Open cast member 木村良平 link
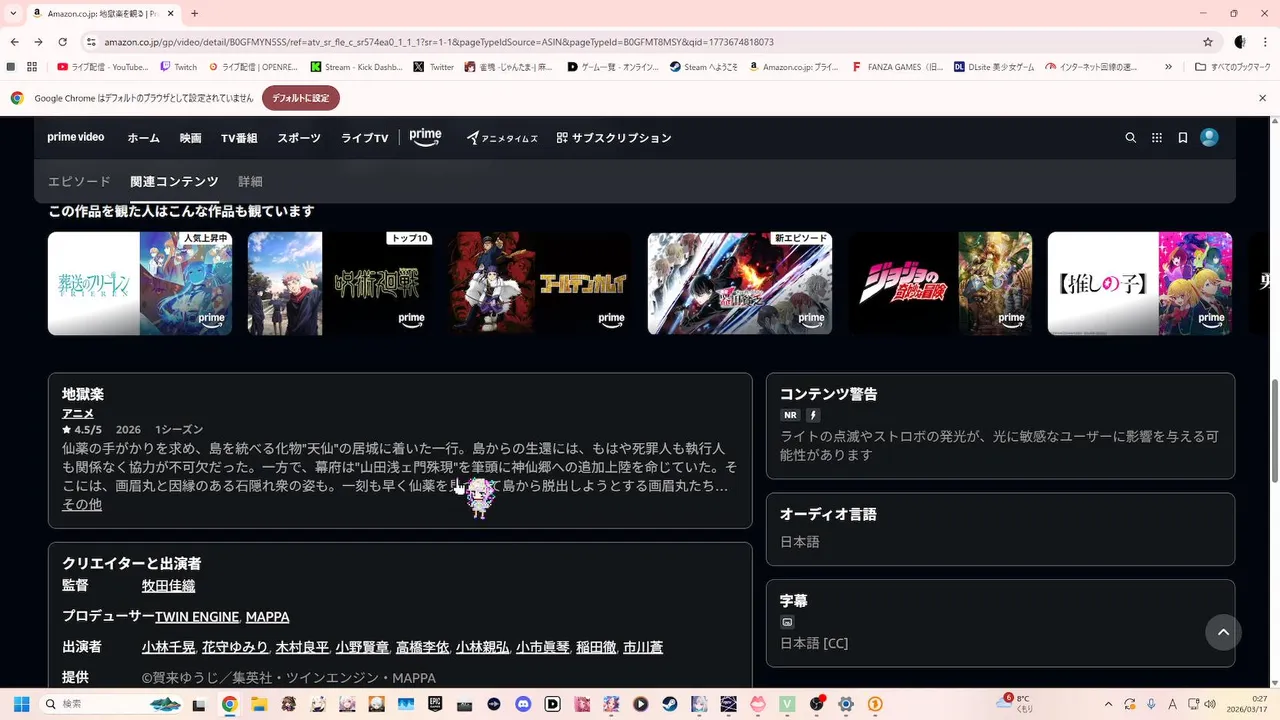The image size is (1280, 720). [x=302, y=648]
